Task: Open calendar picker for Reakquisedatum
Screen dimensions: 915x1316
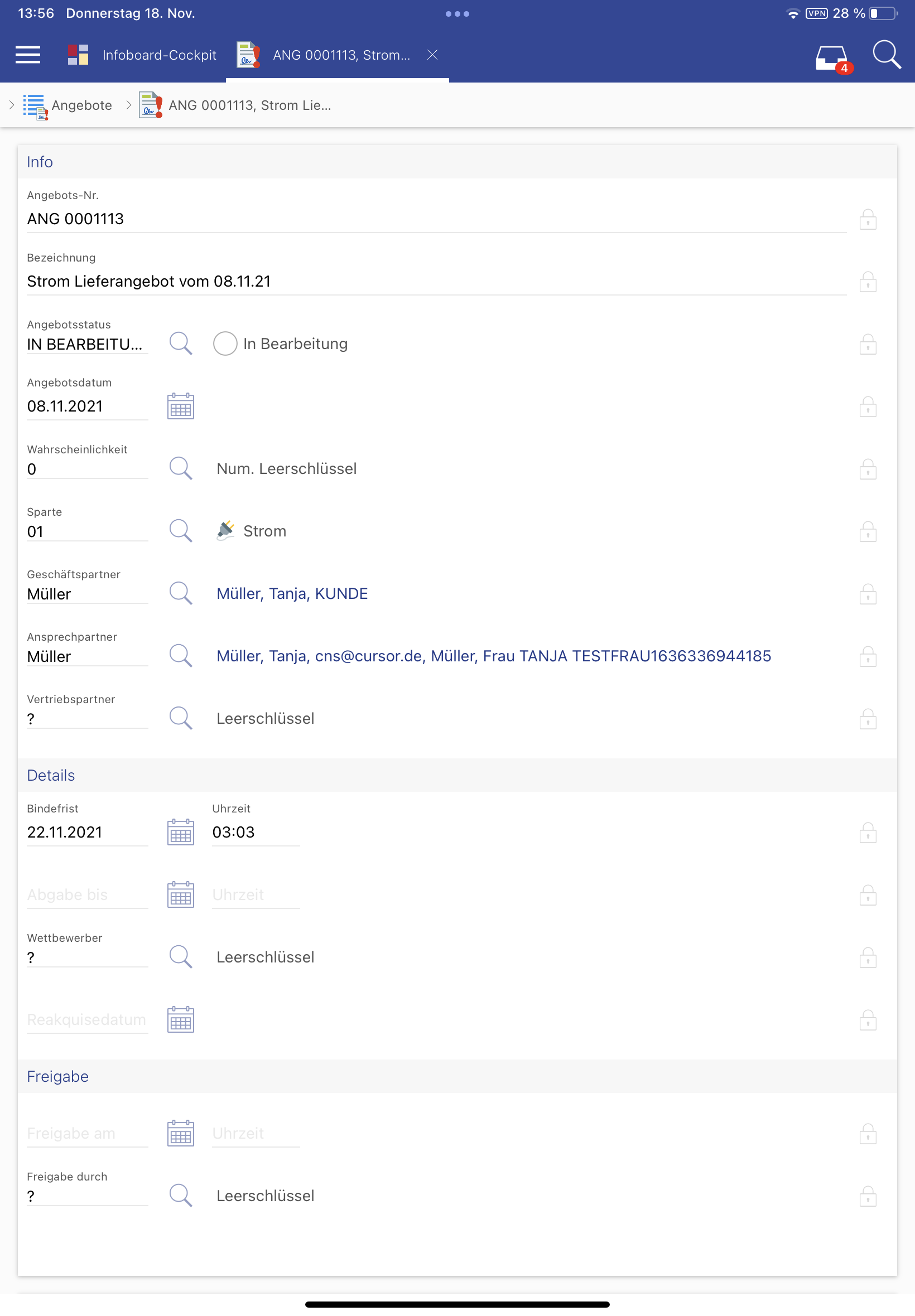Action: (181, 1020)
